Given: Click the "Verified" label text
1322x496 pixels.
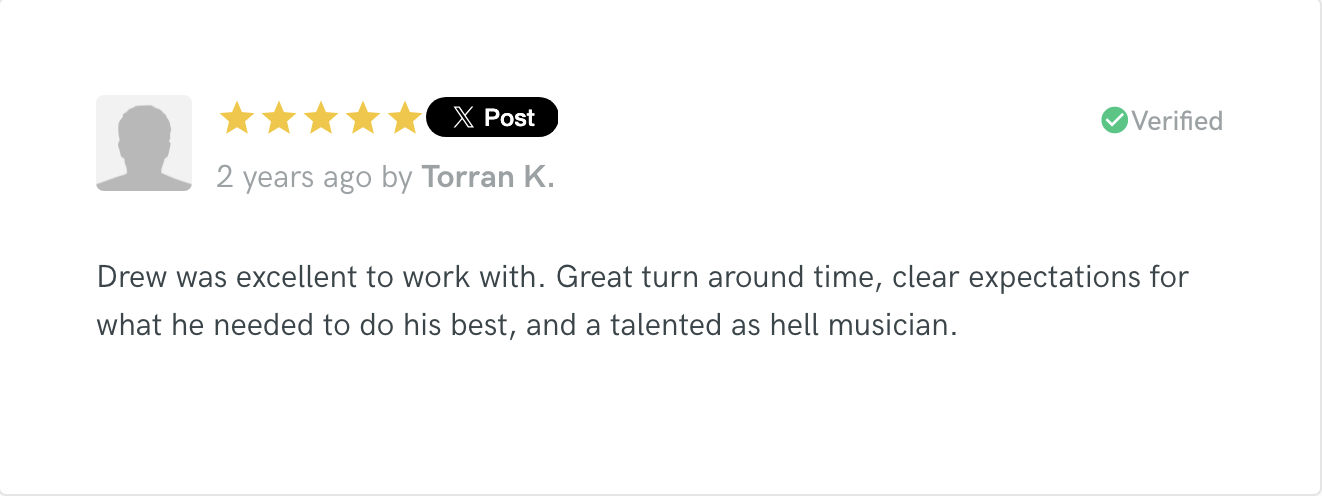Looking at the screenshot, I should click(1177, 121).
